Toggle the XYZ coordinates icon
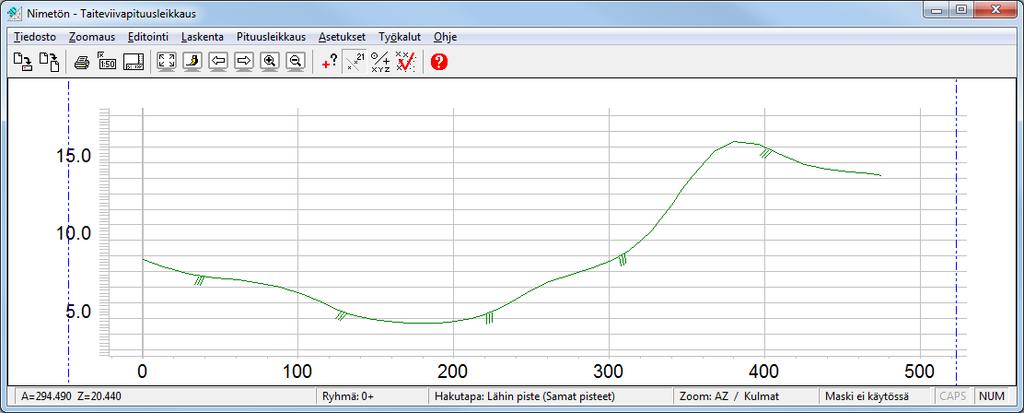This screenshot has width=1024, height=413. [x=381, y=62]
